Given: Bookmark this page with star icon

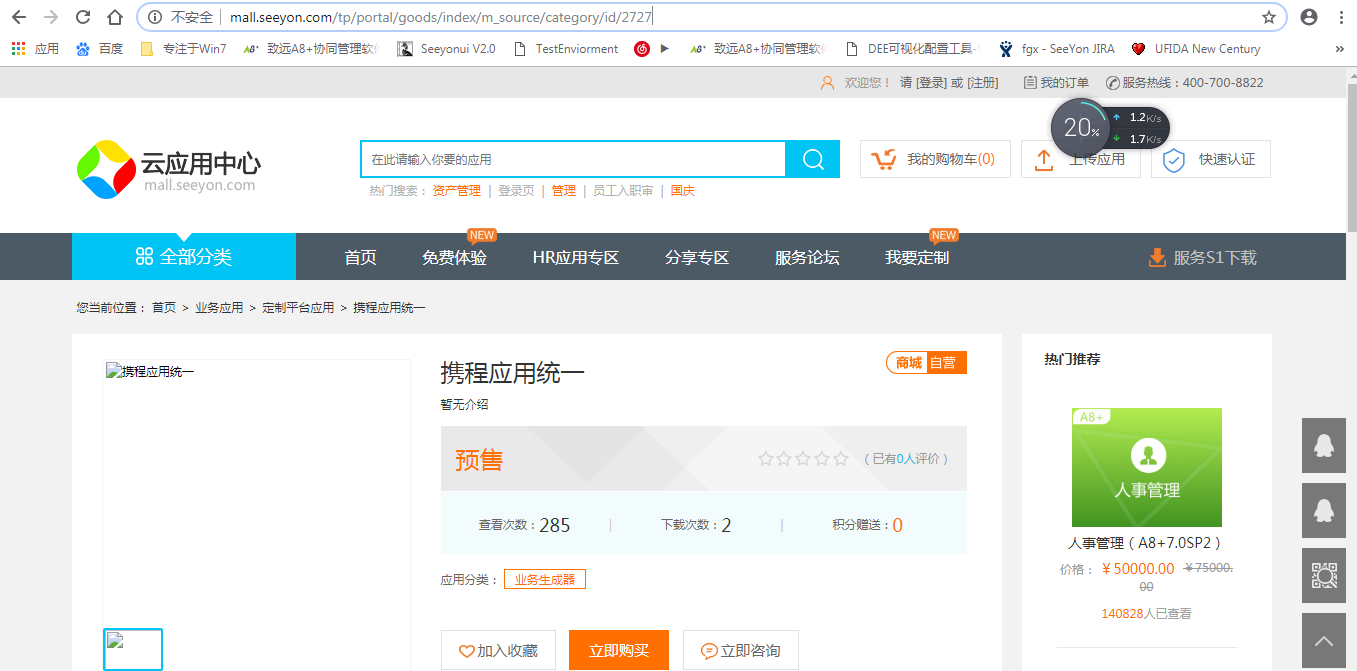Looking at the screenshot, I should 1269,17.
